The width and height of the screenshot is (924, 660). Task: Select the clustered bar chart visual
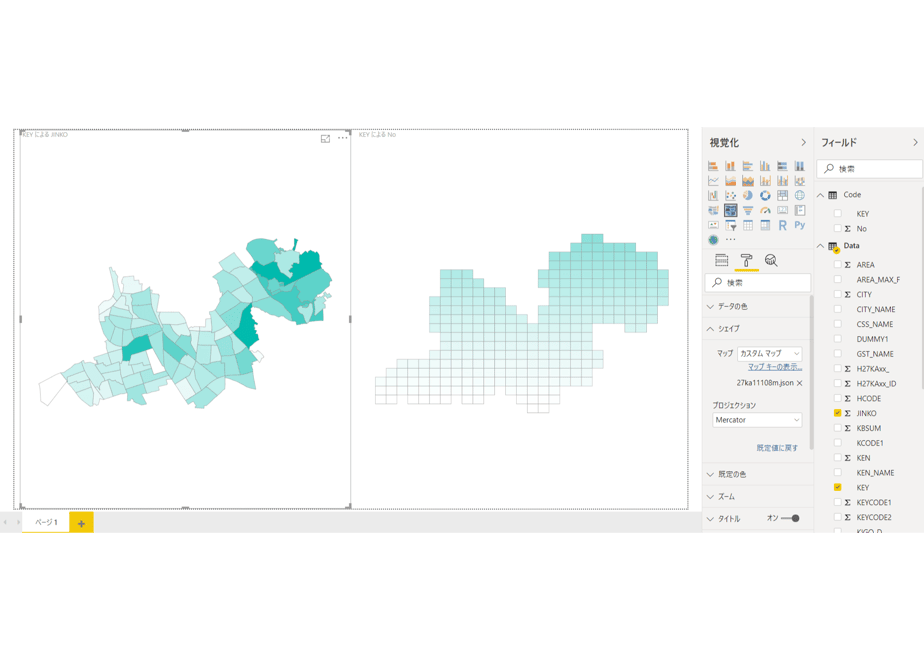click(748, 166)
